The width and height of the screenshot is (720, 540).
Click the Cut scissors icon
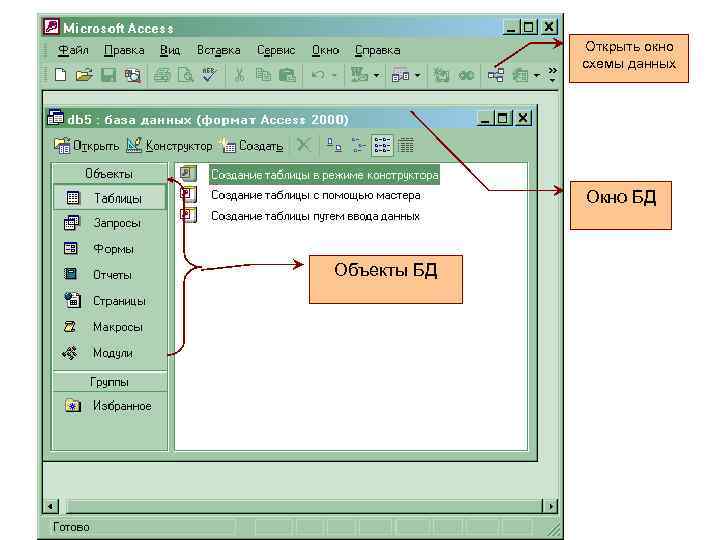click(x=239, y=75)
